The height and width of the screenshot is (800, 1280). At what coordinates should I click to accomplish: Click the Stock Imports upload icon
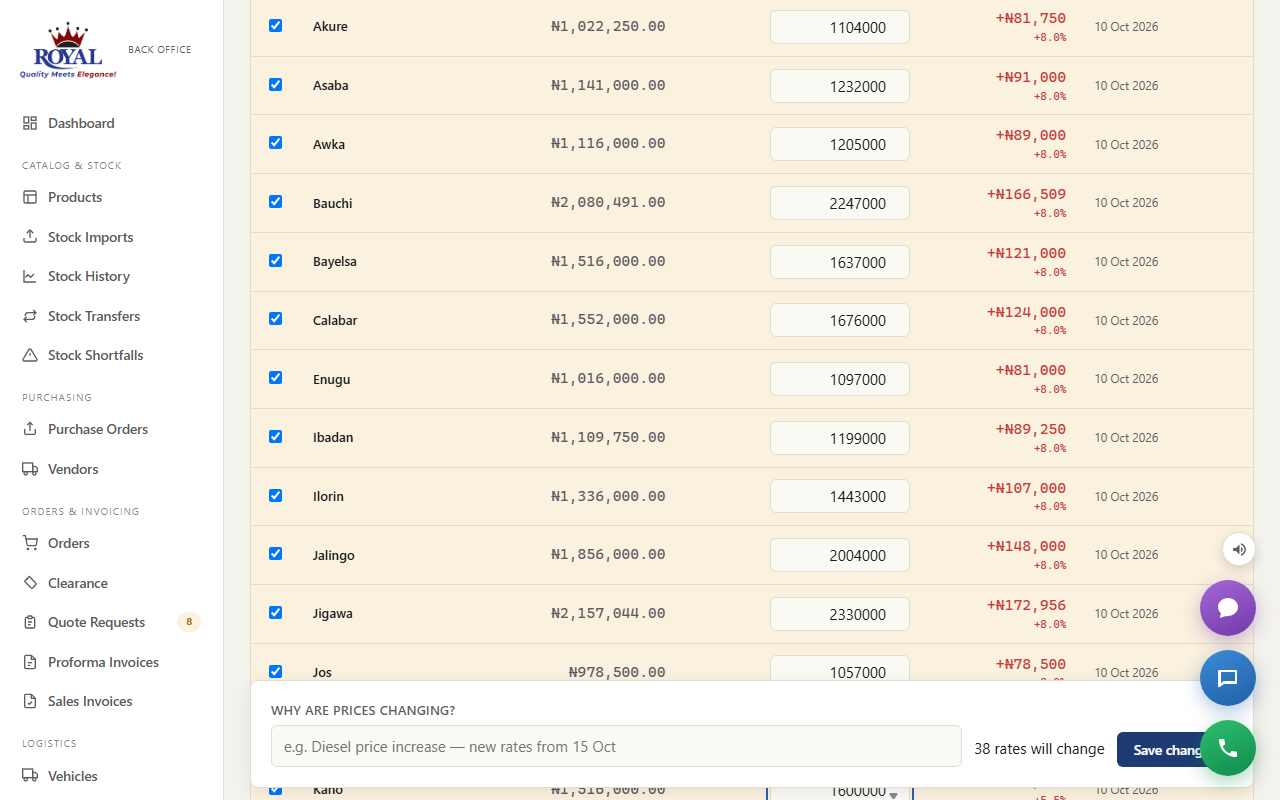(x=30, y=237)
